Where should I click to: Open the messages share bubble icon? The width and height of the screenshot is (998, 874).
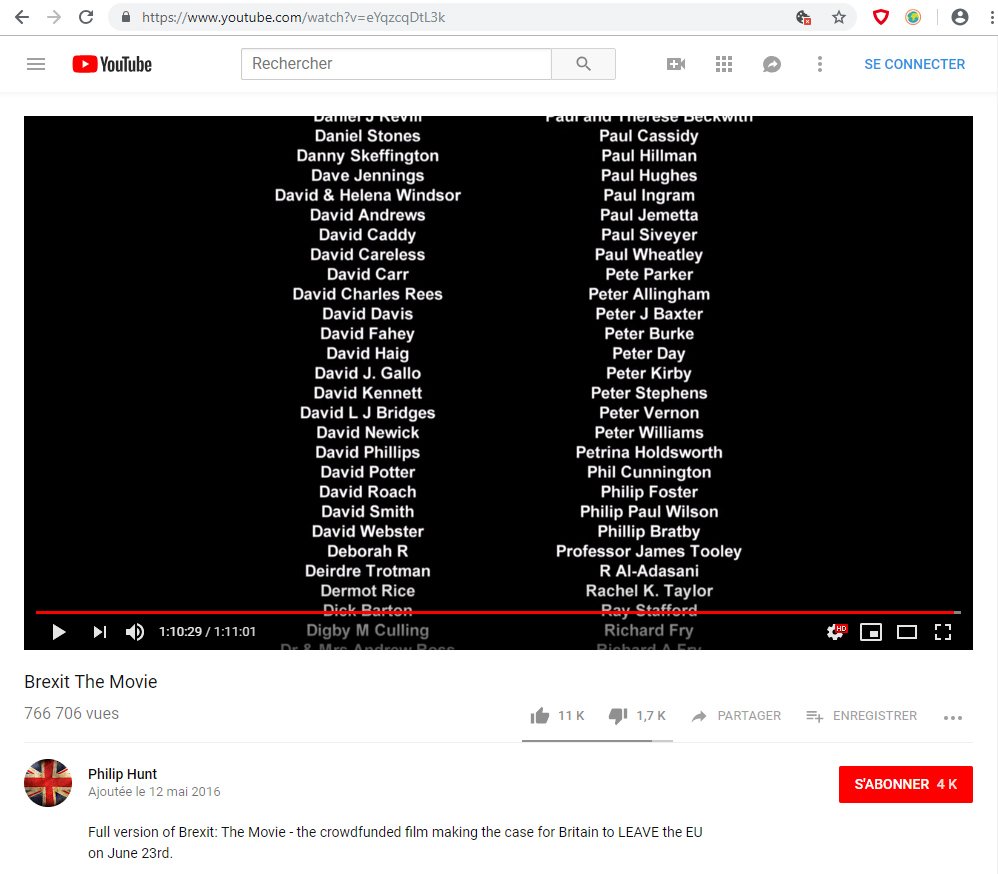771,64
